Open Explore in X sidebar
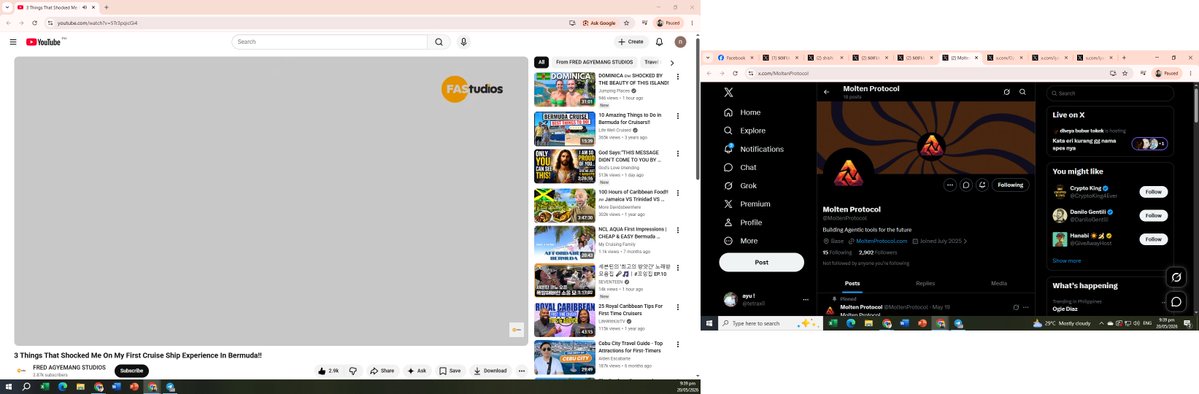This screenshot has width=1199, height=394. click(745, 131)
